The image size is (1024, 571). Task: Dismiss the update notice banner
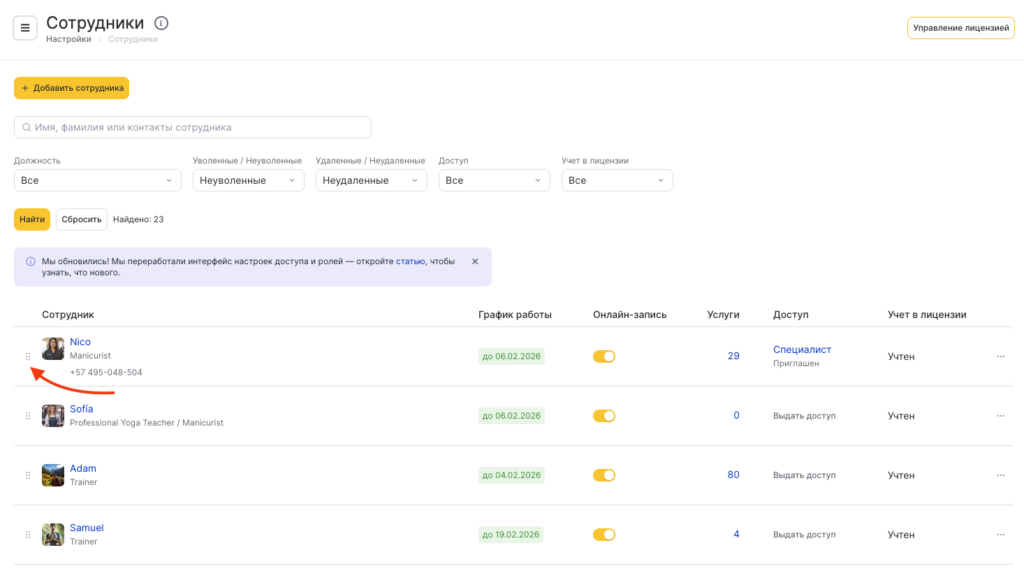[x=475, y=261]
